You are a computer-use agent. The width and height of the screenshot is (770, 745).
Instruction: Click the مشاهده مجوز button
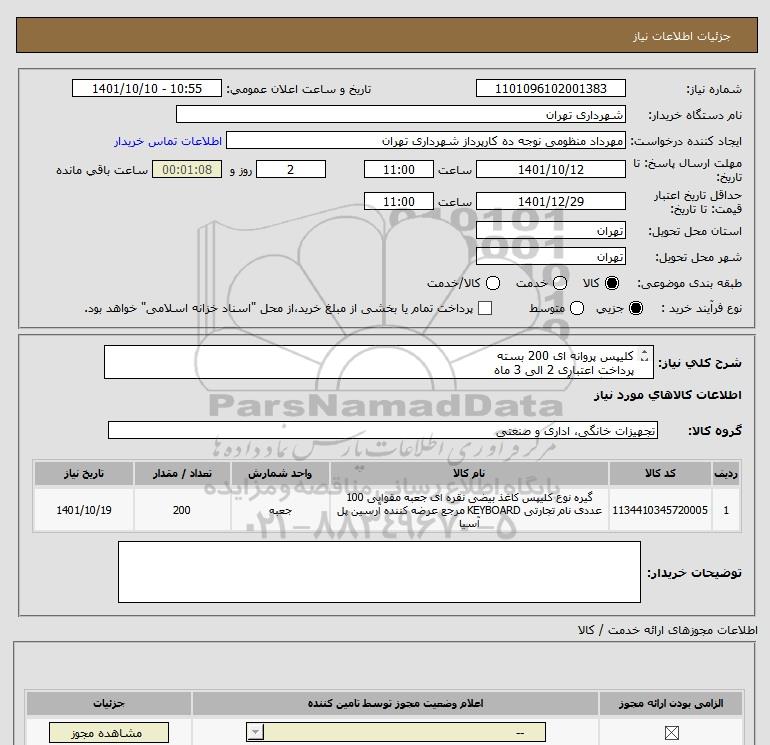tap(109, 733)
